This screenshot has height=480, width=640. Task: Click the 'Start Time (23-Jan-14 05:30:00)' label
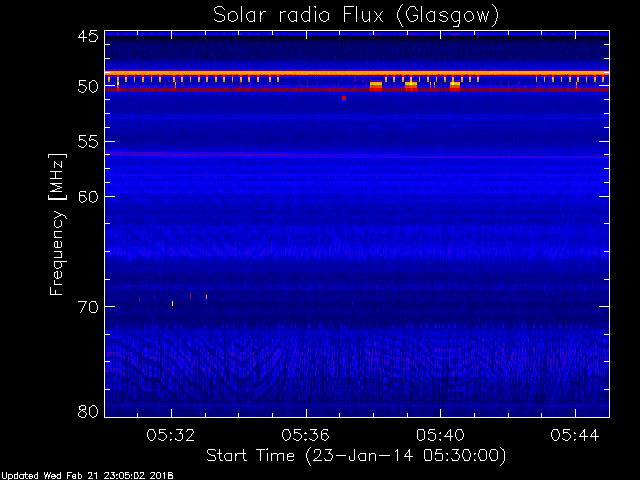pos(356,456)
